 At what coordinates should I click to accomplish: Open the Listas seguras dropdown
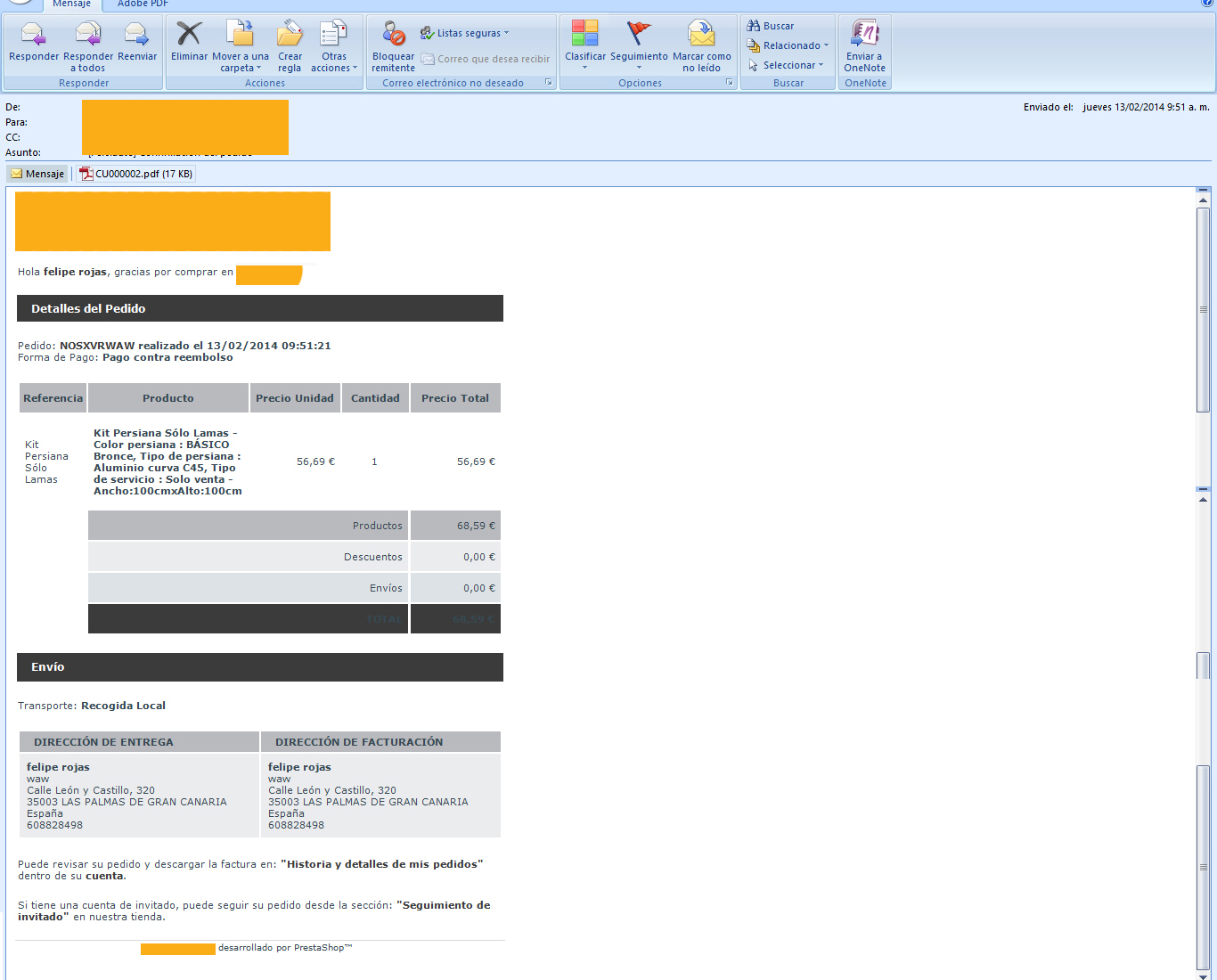(464, 33)
